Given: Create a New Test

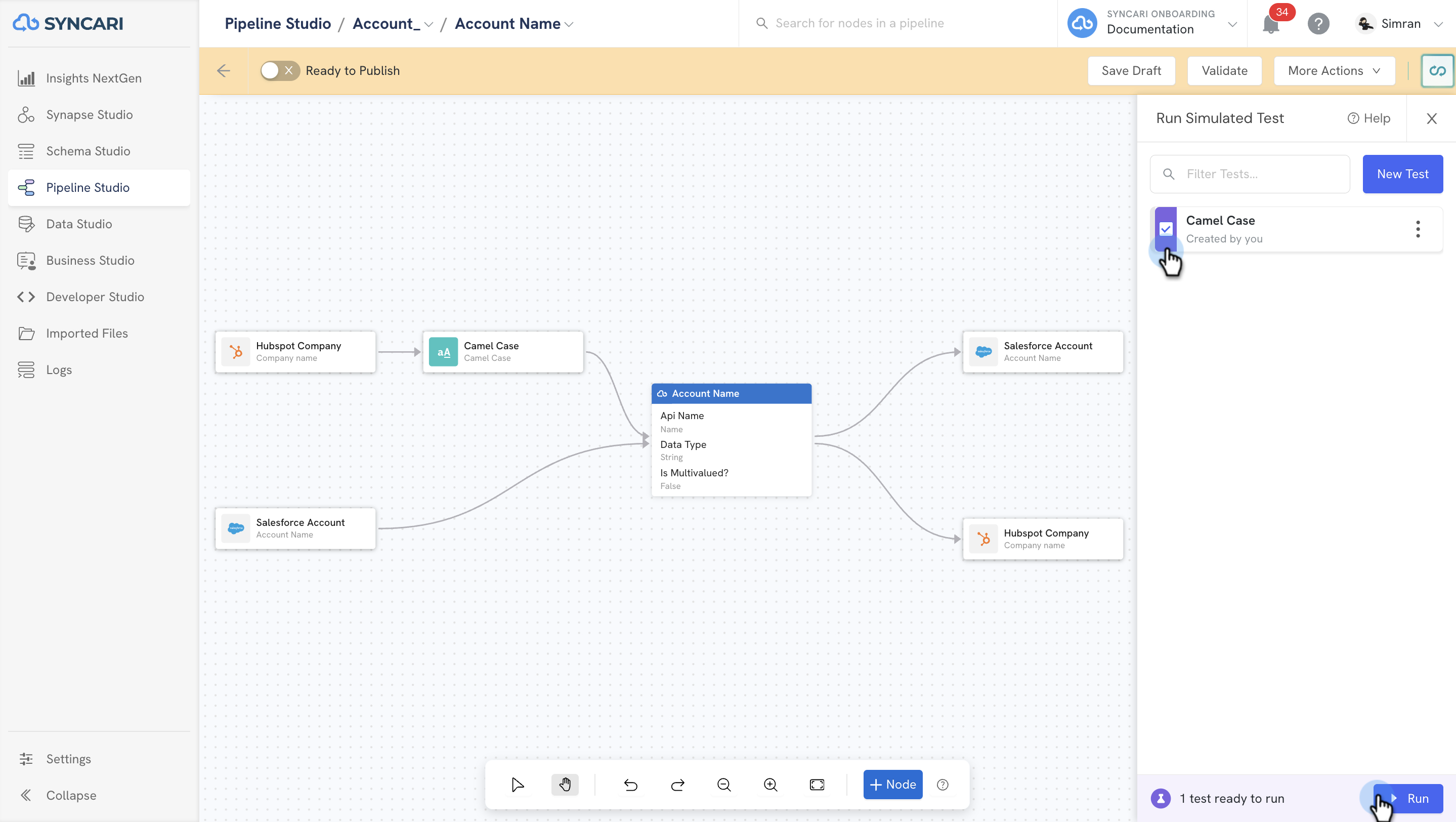Looking at the screenshot, I should click(1402, 174).
